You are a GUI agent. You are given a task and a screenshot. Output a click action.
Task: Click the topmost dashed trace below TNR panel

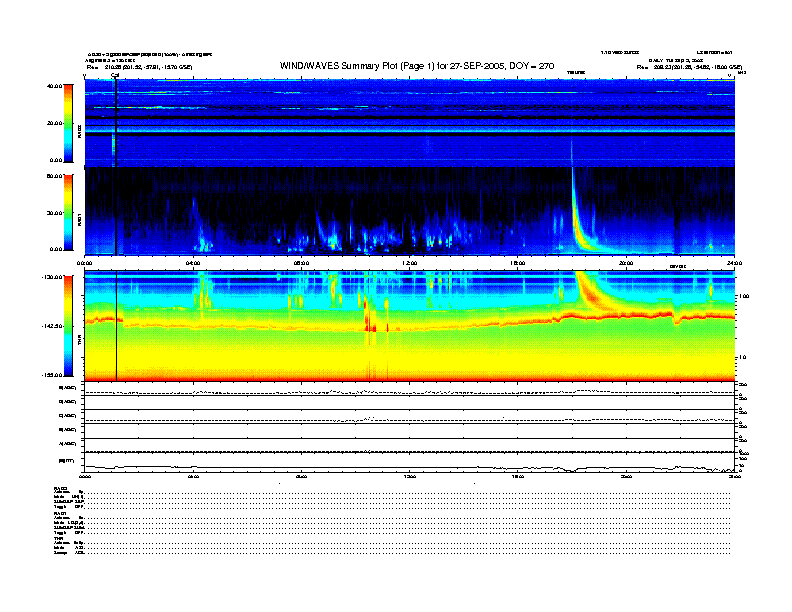pos(409,392)
